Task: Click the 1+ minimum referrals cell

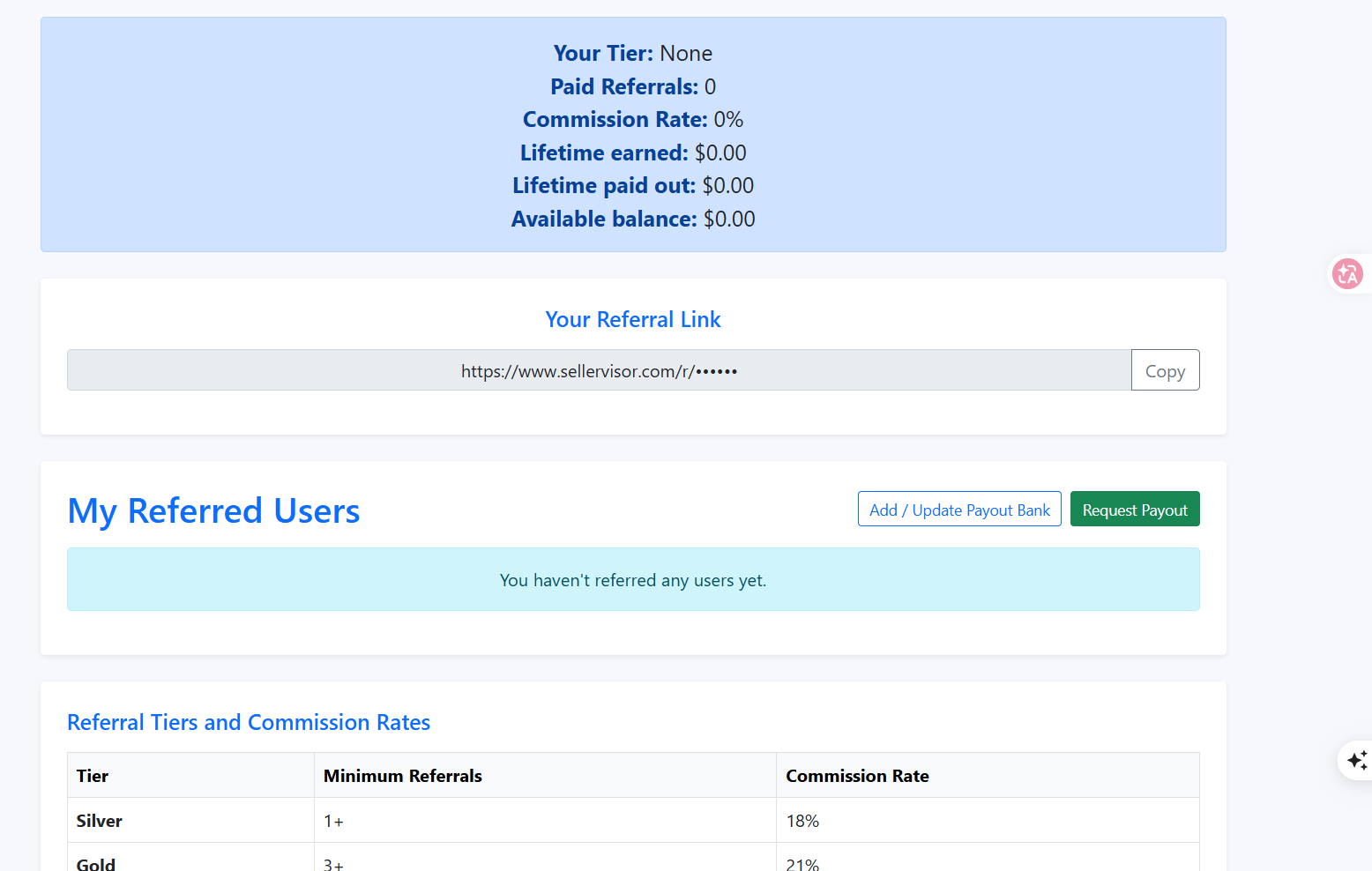Action: (x=545, y=821)
